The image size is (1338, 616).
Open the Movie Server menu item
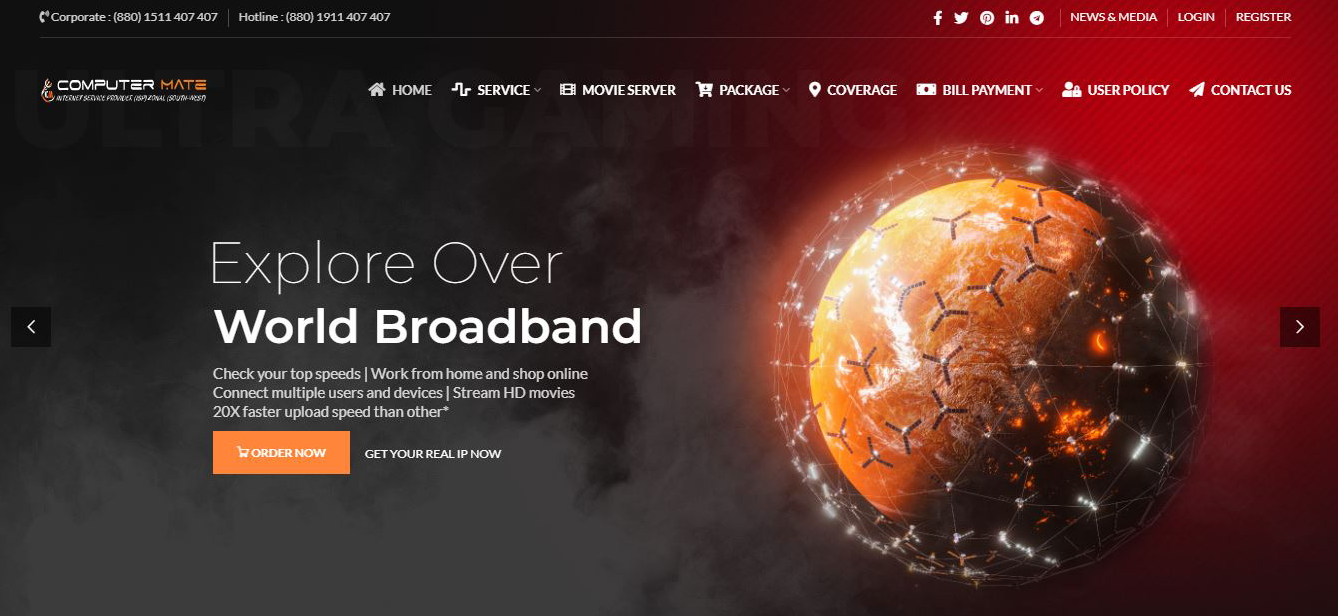tap(618, 90)
